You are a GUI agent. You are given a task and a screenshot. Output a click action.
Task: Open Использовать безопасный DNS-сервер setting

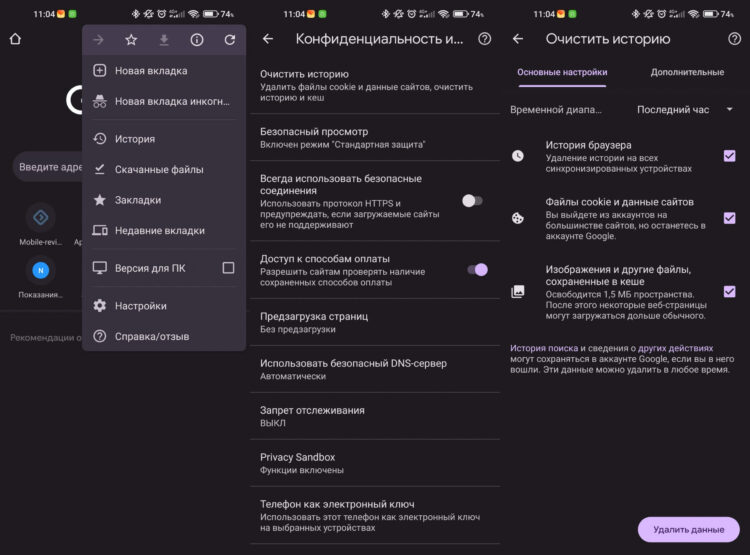pos(375,369)
